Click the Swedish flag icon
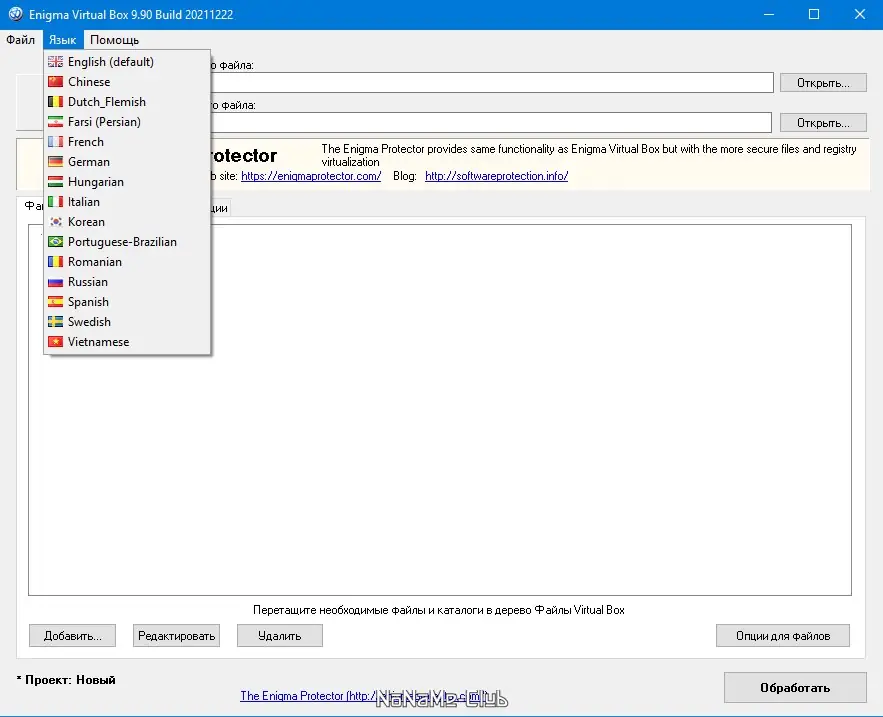 [x=55, y=322]
